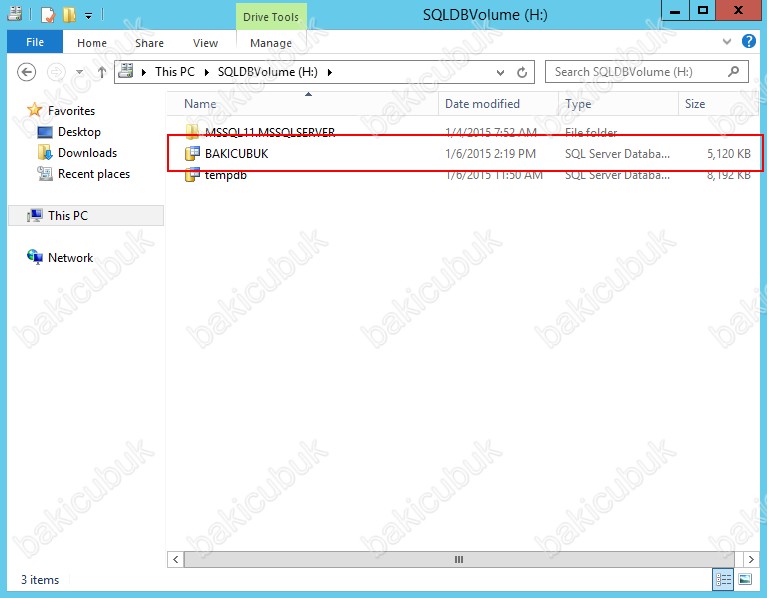Open the Manage tab under Drive Tools
This screenshot has width=767, height=598.
[x=271, y=43]
